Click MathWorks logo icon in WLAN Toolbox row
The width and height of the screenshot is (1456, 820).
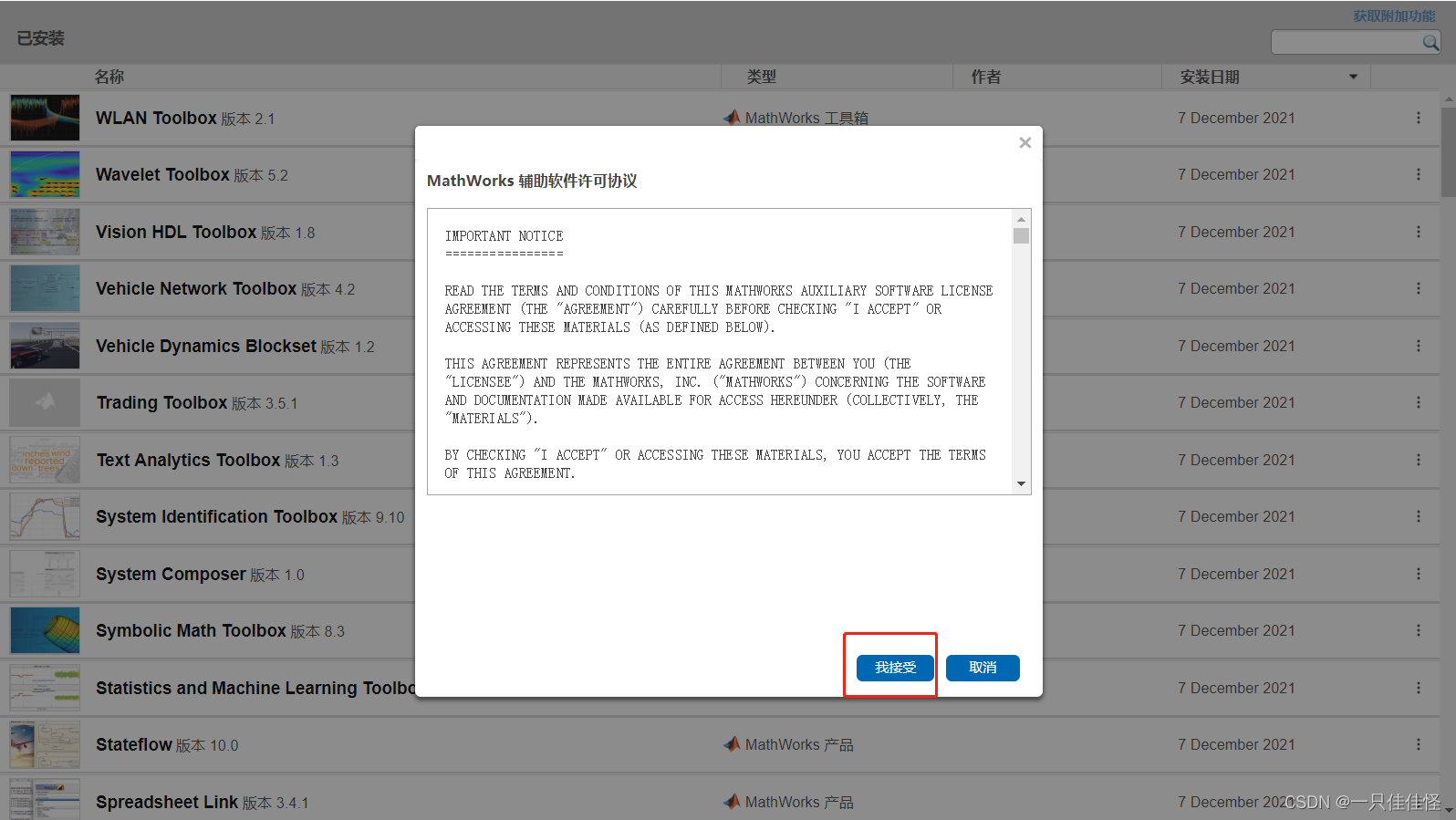coord(732,118)
